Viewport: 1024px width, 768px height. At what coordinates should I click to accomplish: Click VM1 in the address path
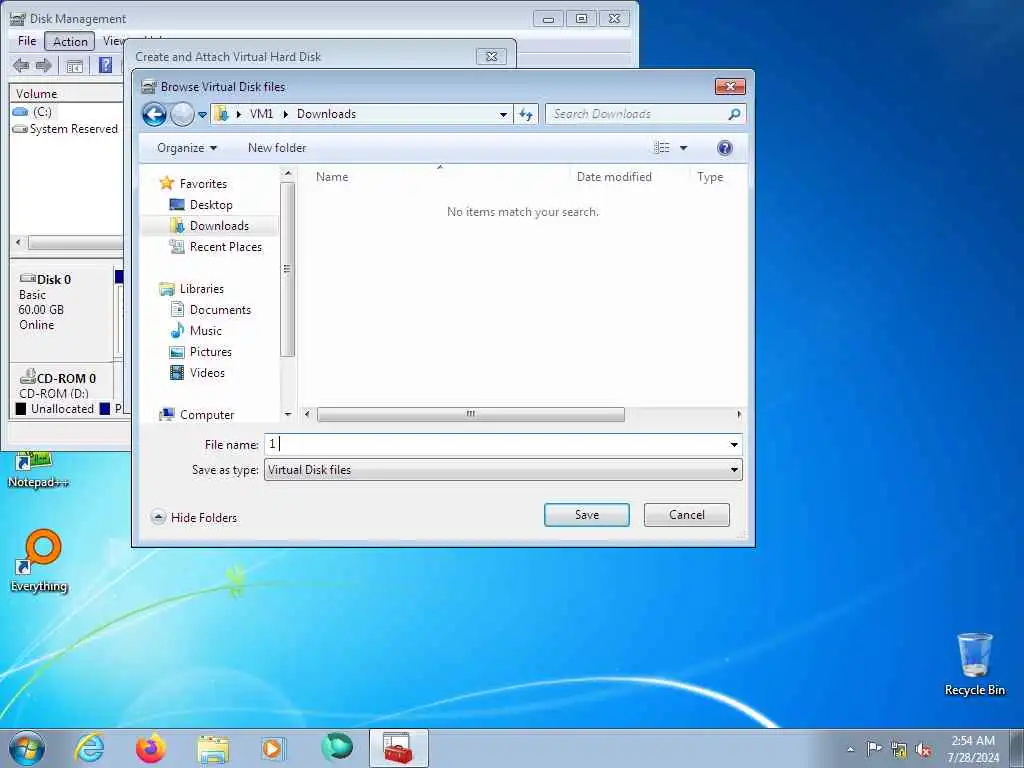261,114
